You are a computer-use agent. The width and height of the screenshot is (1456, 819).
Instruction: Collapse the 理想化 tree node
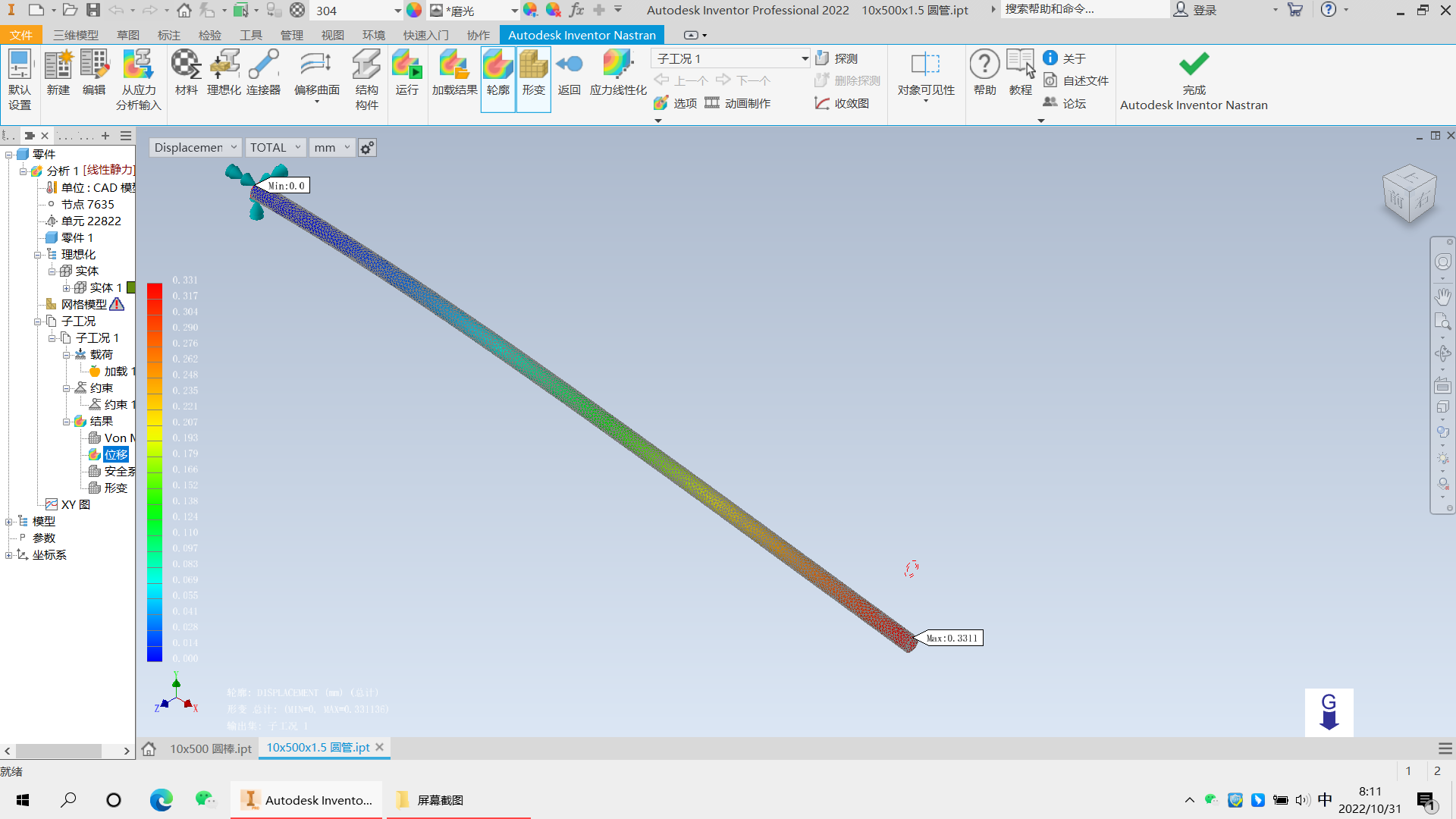37,255
